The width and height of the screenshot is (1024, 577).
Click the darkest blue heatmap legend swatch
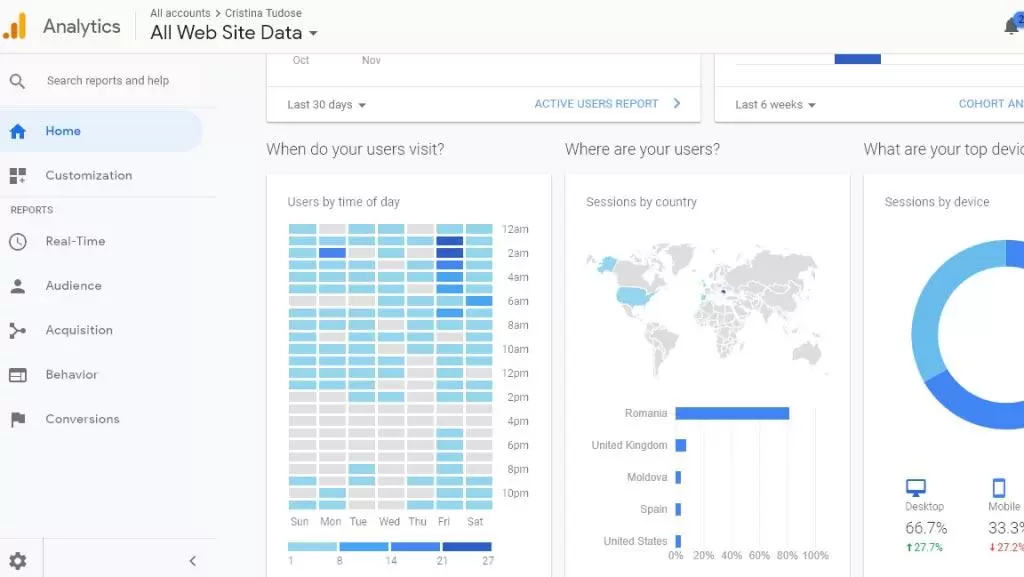pos(467,547)
